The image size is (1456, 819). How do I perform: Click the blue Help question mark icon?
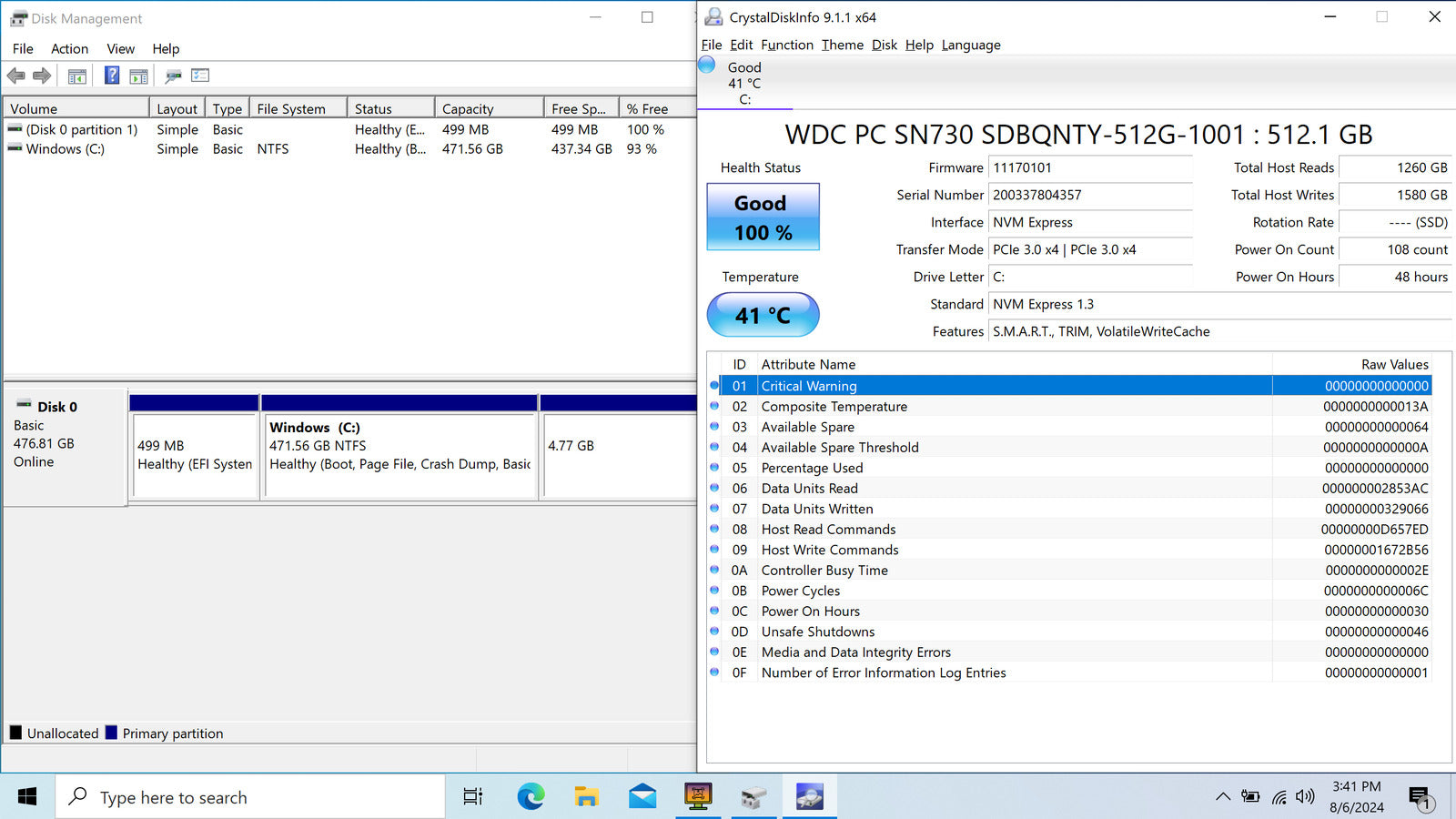[112, 76]
